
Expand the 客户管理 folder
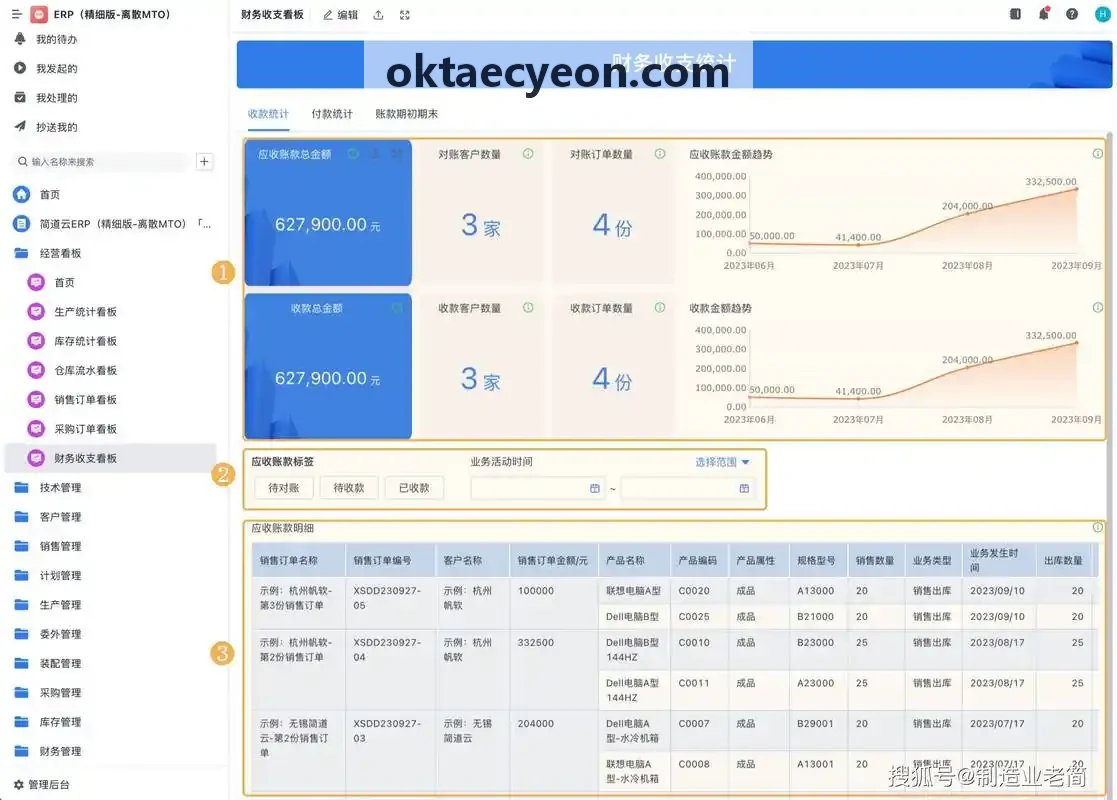[x=60, y=516]
